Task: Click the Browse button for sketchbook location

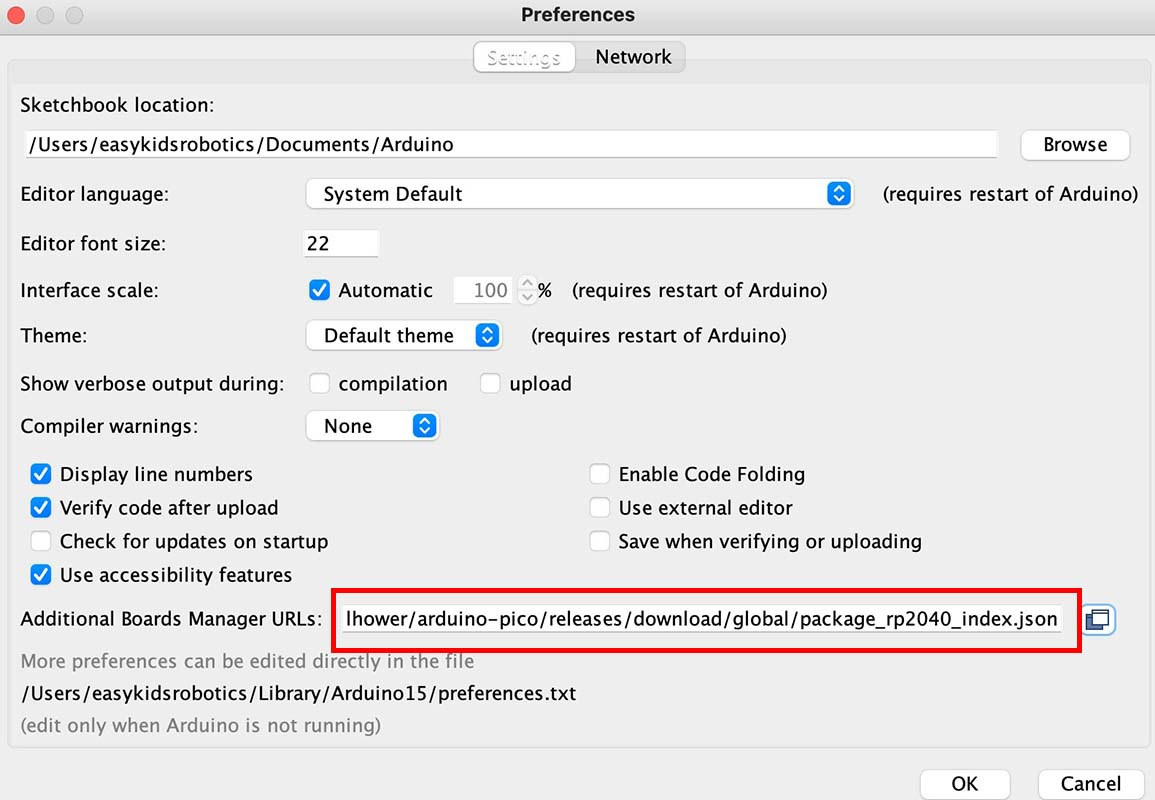Action: [1075, 144]
